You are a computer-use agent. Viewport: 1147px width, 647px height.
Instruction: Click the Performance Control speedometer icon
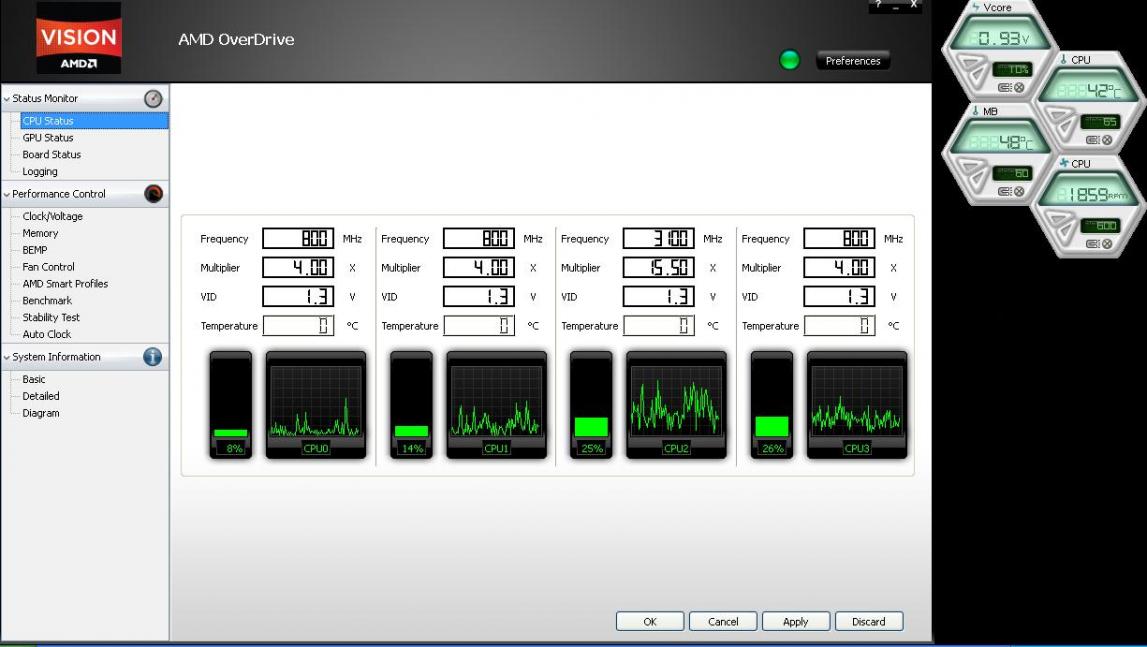(153, 194)
